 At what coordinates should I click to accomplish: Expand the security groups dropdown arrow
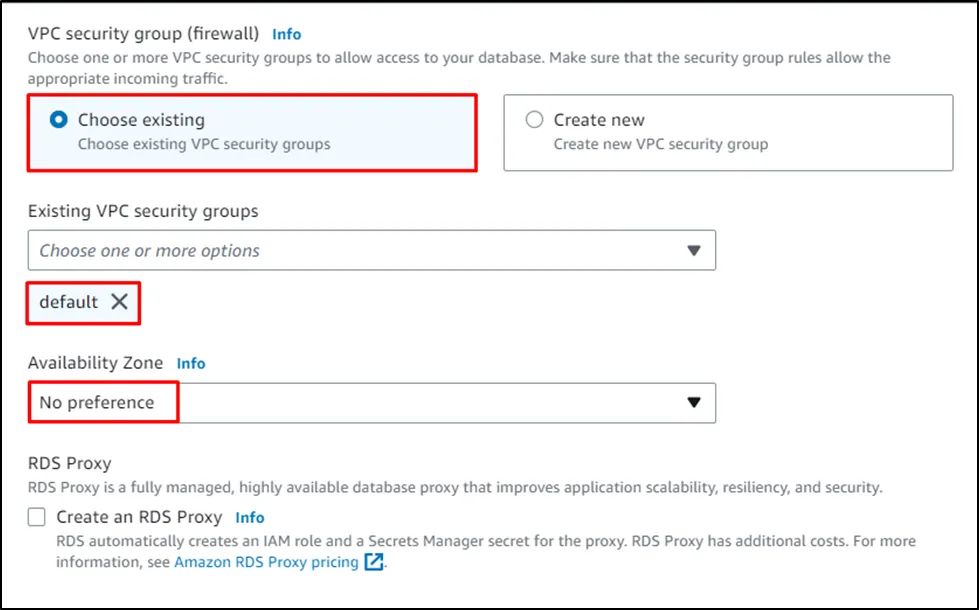point(694,251)
